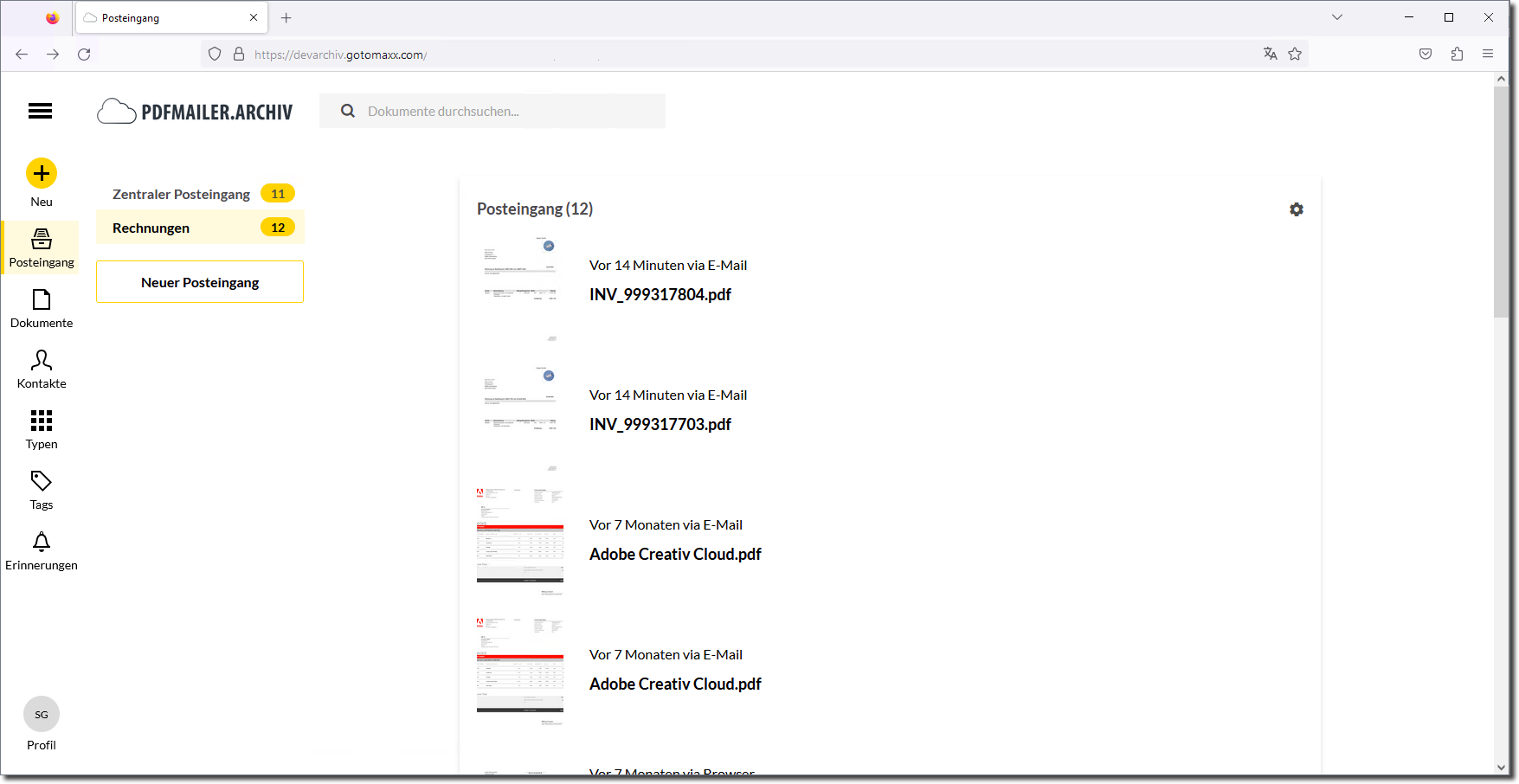Click the SG Profil avatar
1519x784 pixels.
point(41,715)
